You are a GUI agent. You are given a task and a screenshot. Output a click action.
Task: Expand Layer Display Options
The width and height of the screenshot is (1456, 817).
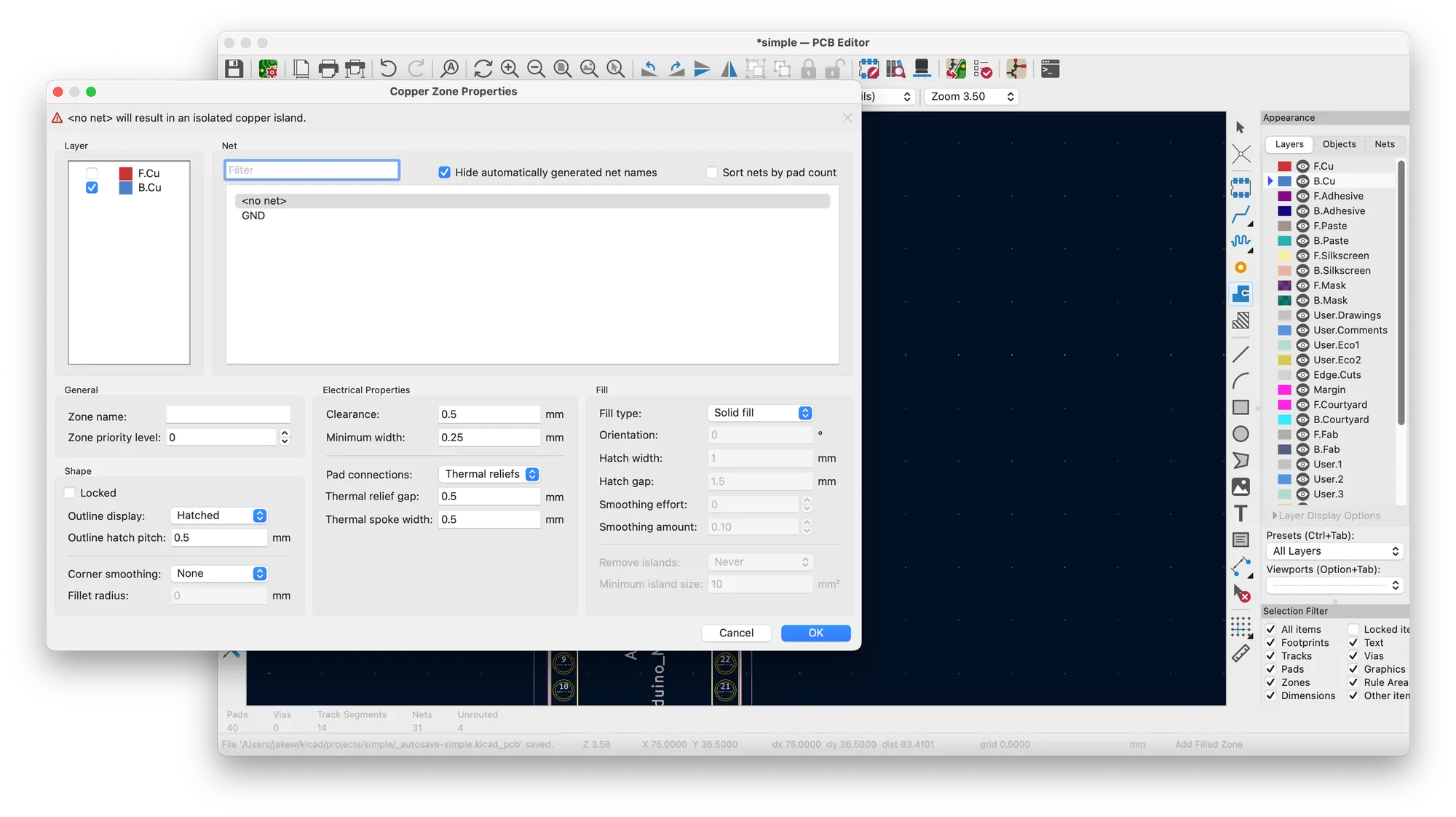click(1326, 516)
